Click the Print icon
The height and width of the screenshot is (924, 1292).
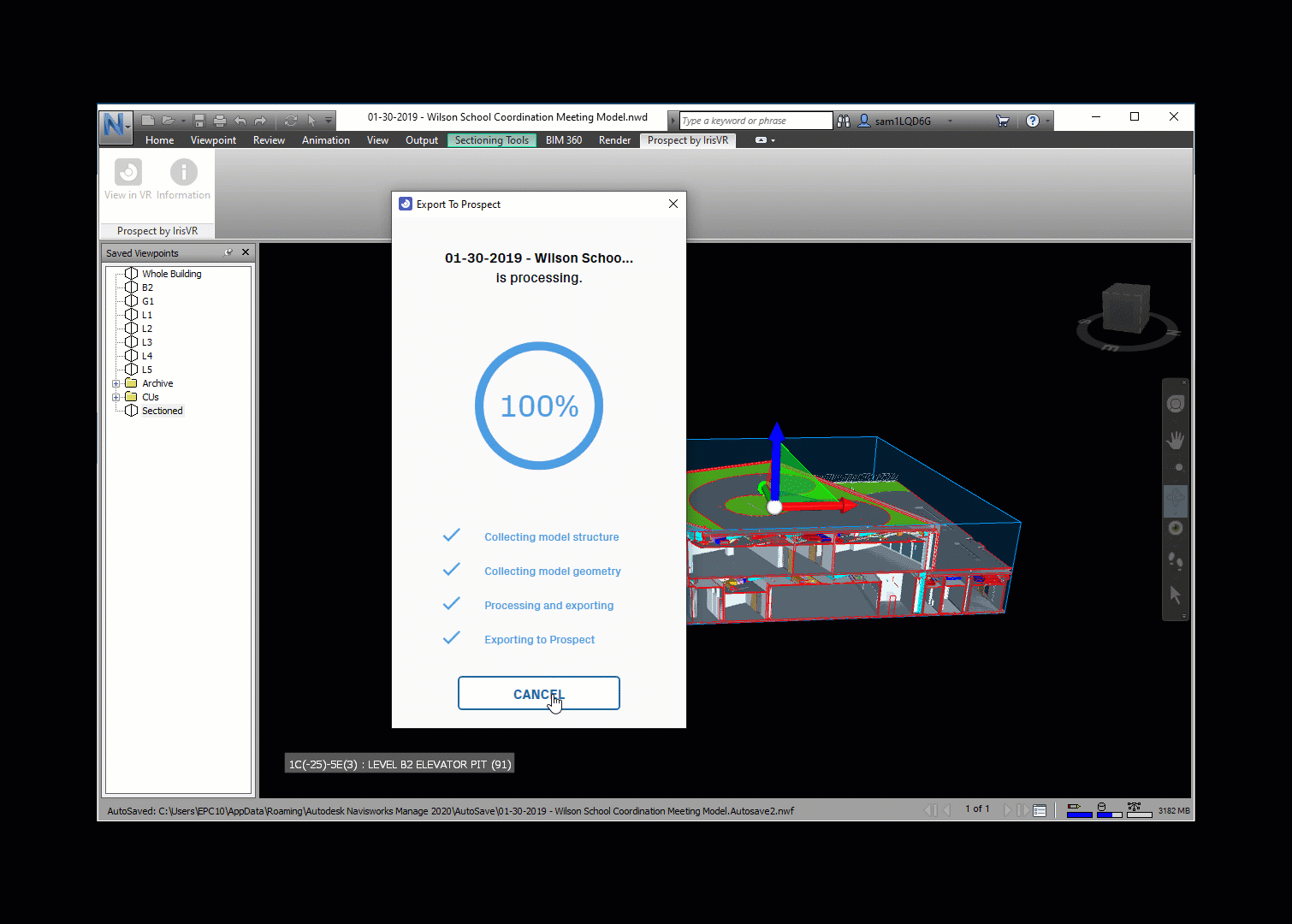[x=220, y=121]
